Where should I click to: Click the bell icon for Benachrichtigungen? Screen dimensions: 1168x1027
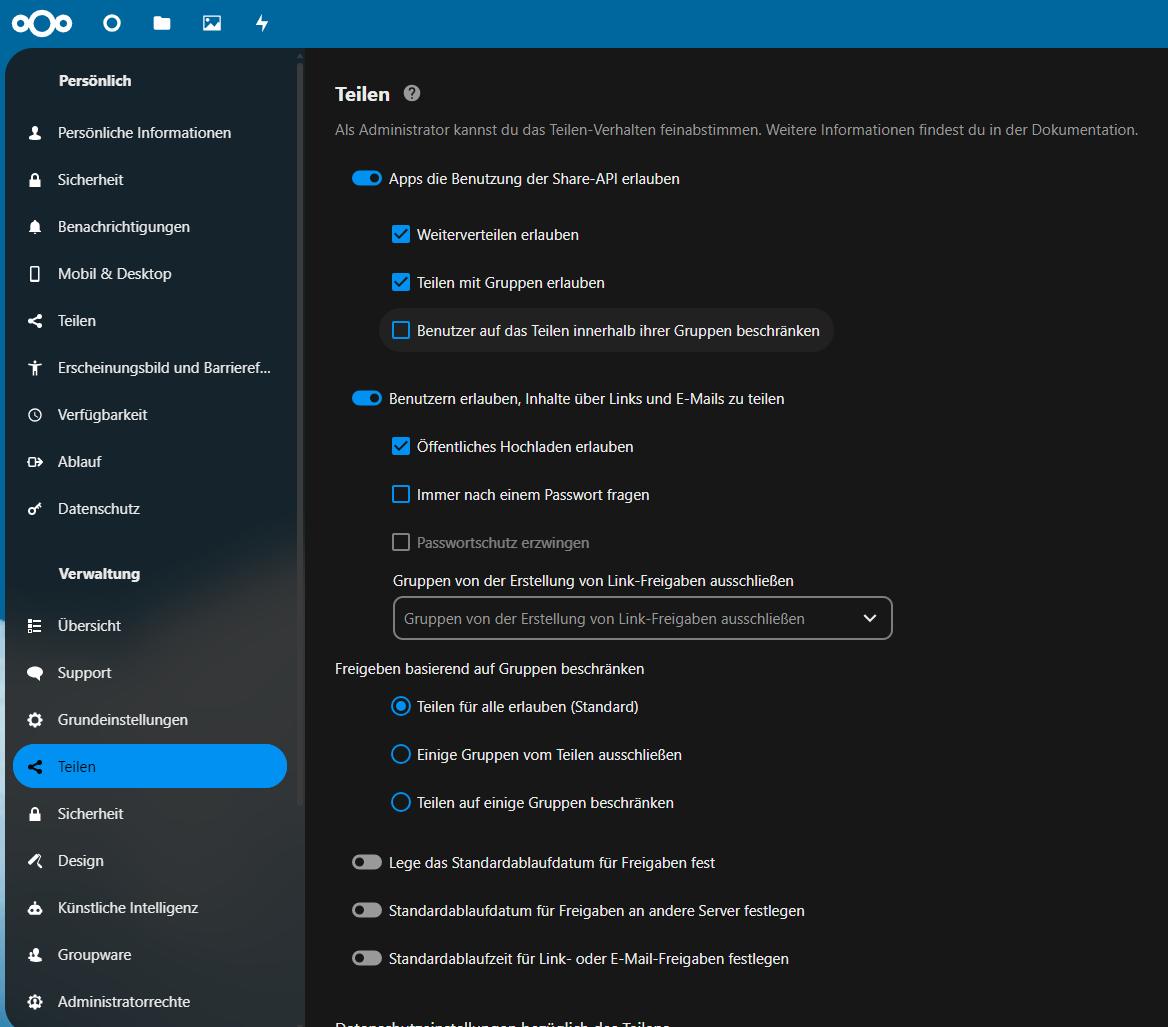(35, 227)
